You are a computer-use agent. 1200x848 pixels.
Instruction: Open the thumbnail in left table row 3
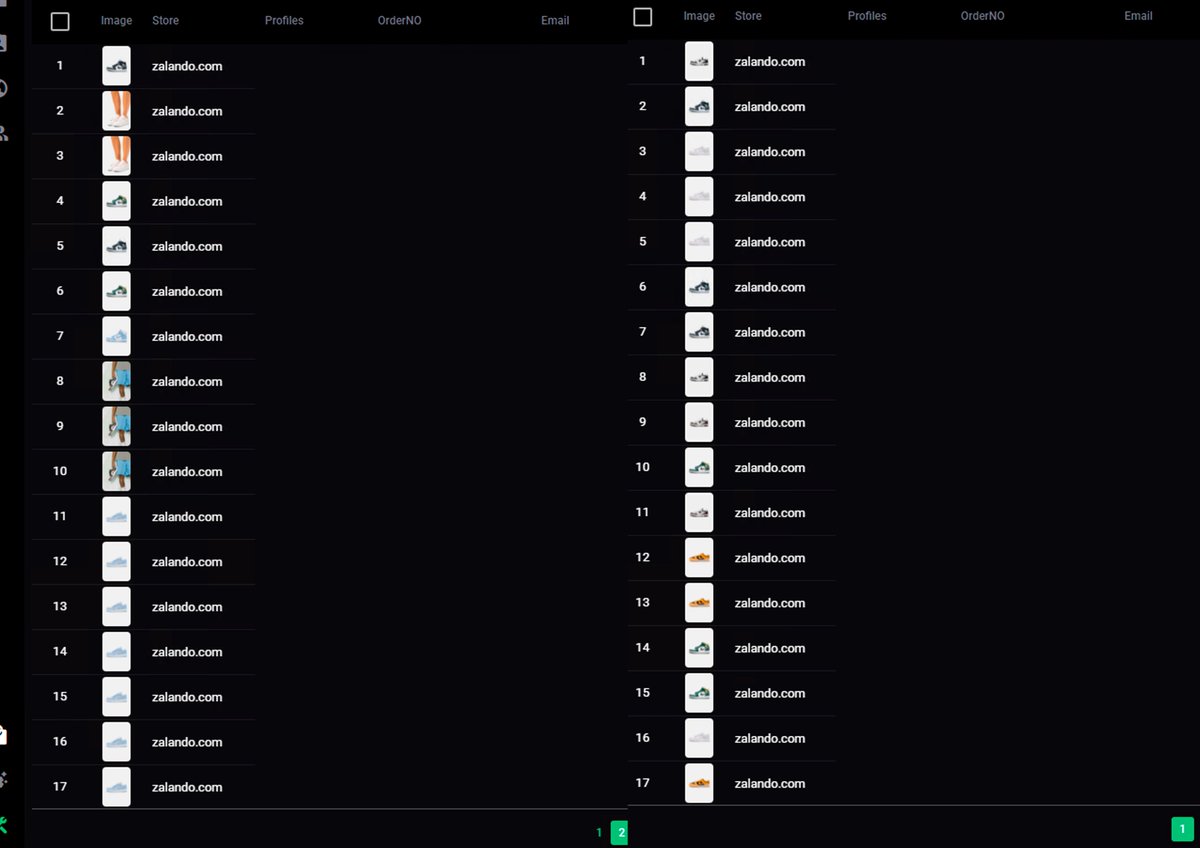click(116, 156)
